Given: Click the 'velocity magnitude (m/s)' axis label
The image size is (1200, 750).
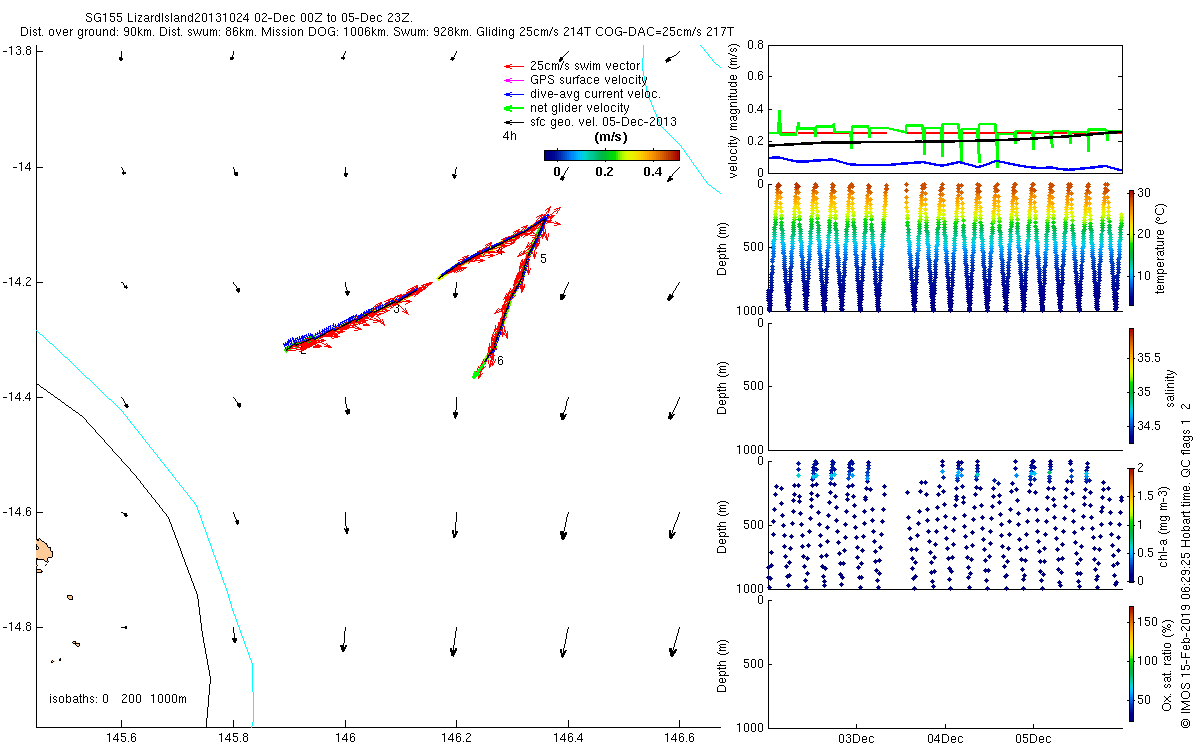Looking at the screenshot, I should [735, 110].
